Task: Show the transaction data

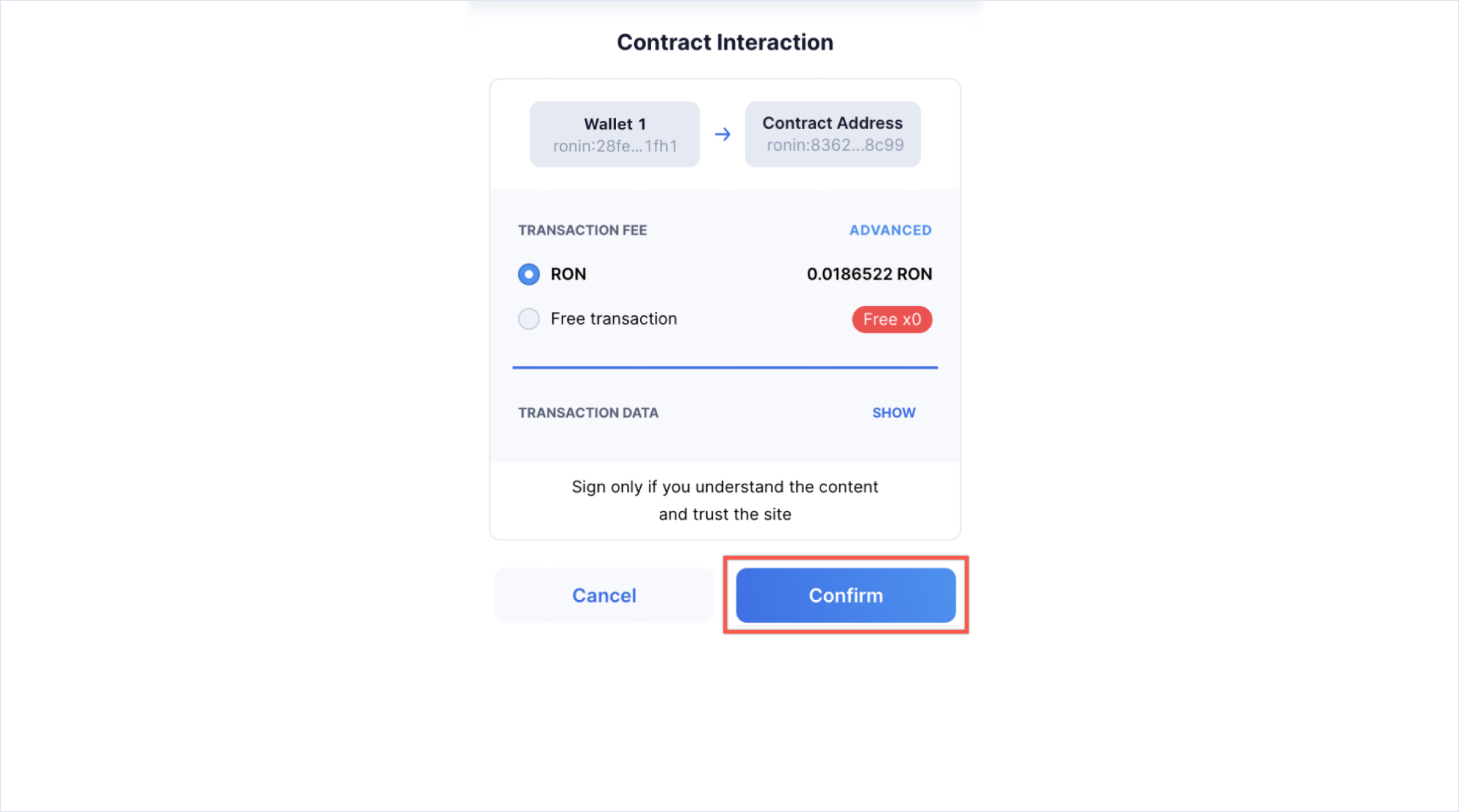Action: pos(893,413)
